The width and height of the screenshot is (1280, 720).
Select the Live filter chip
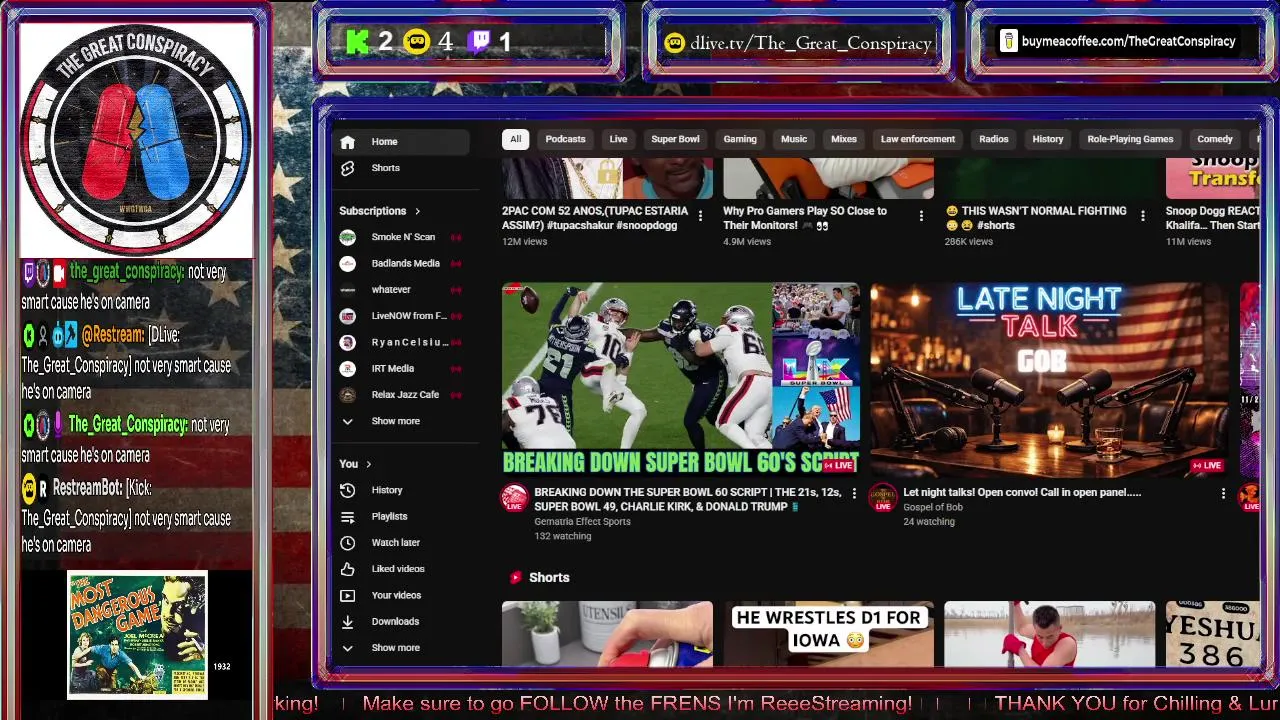pos(618,139)
